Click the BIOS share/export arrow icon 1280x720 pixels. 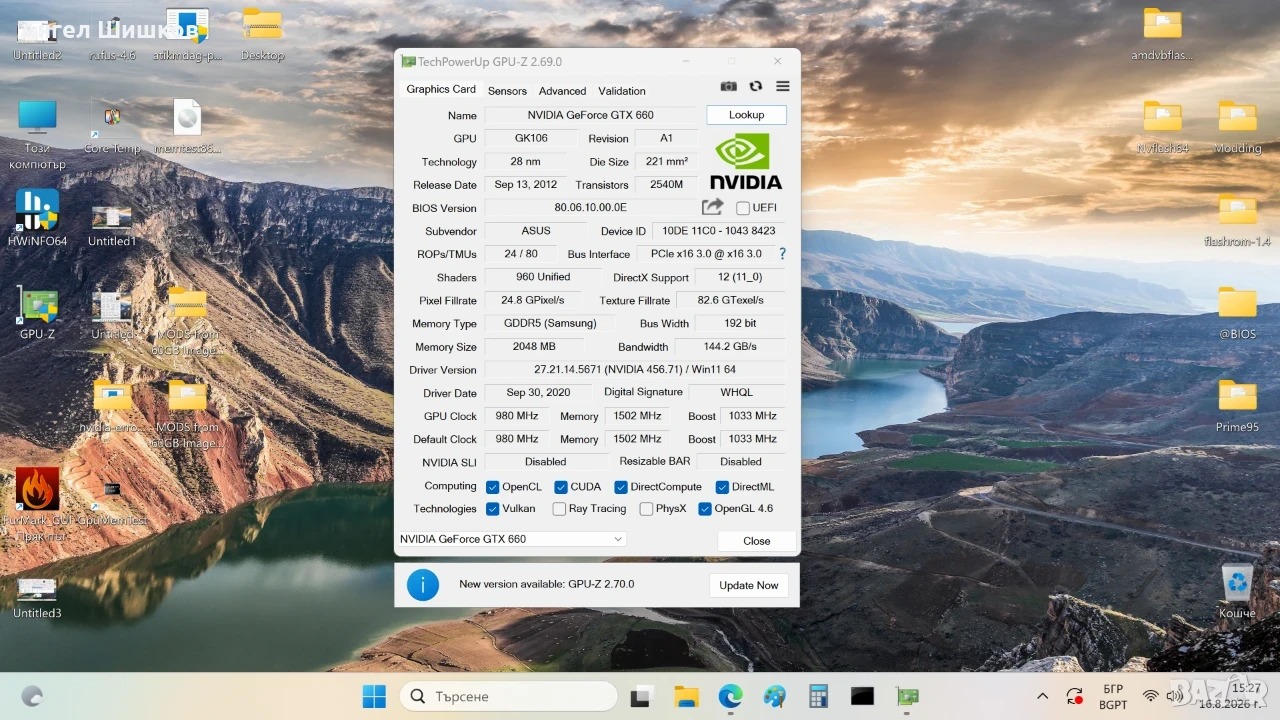point(712,207)
